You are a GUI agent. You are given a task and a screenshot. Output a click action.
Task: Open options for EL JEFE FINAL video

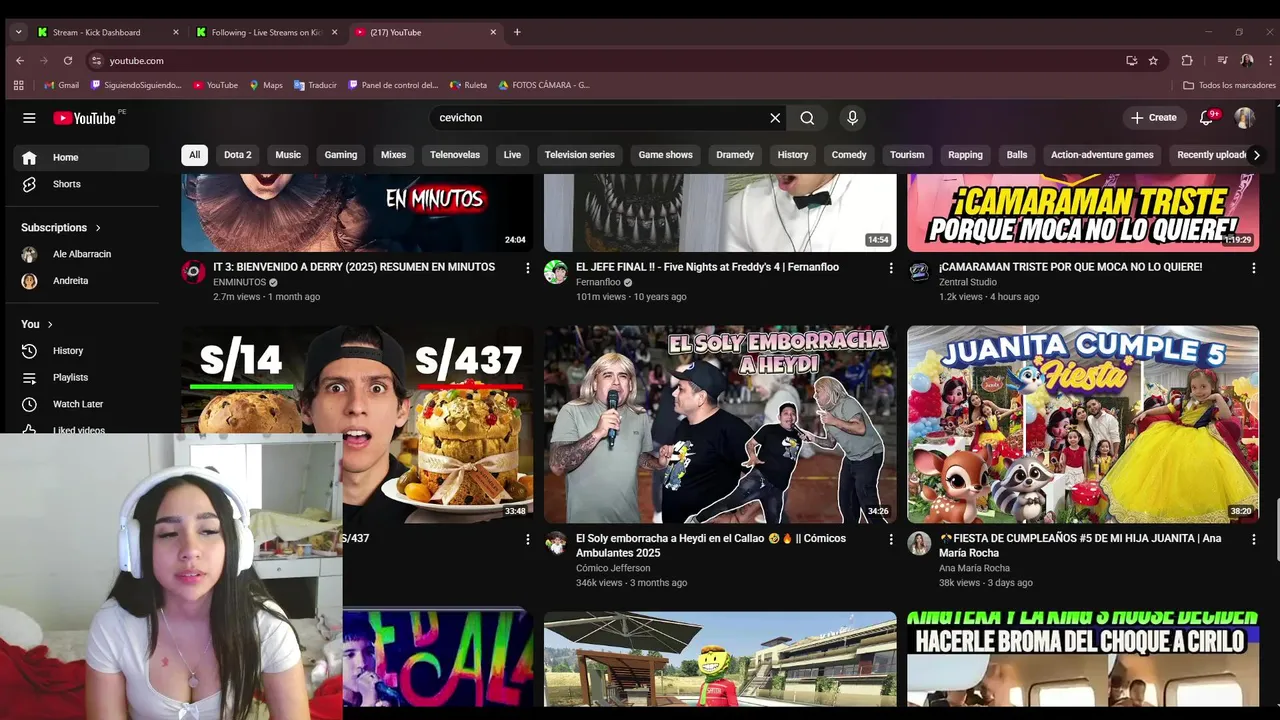point(891,268)
